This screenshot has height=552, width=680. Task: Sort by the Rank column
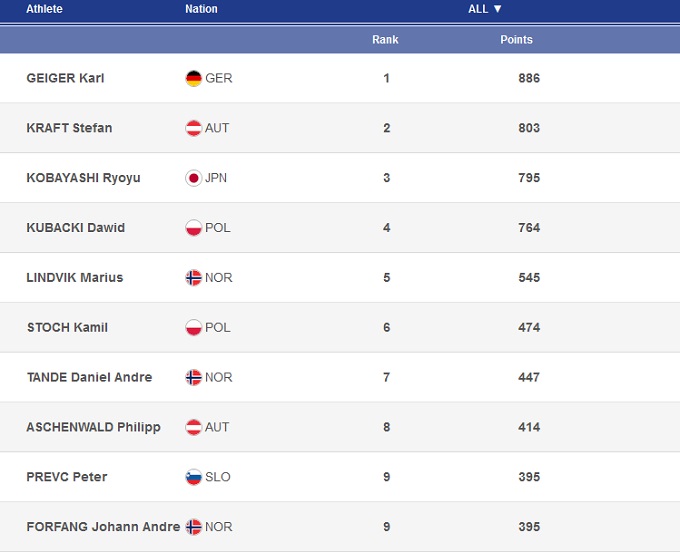pyautogui.click(x=385, y=40)
